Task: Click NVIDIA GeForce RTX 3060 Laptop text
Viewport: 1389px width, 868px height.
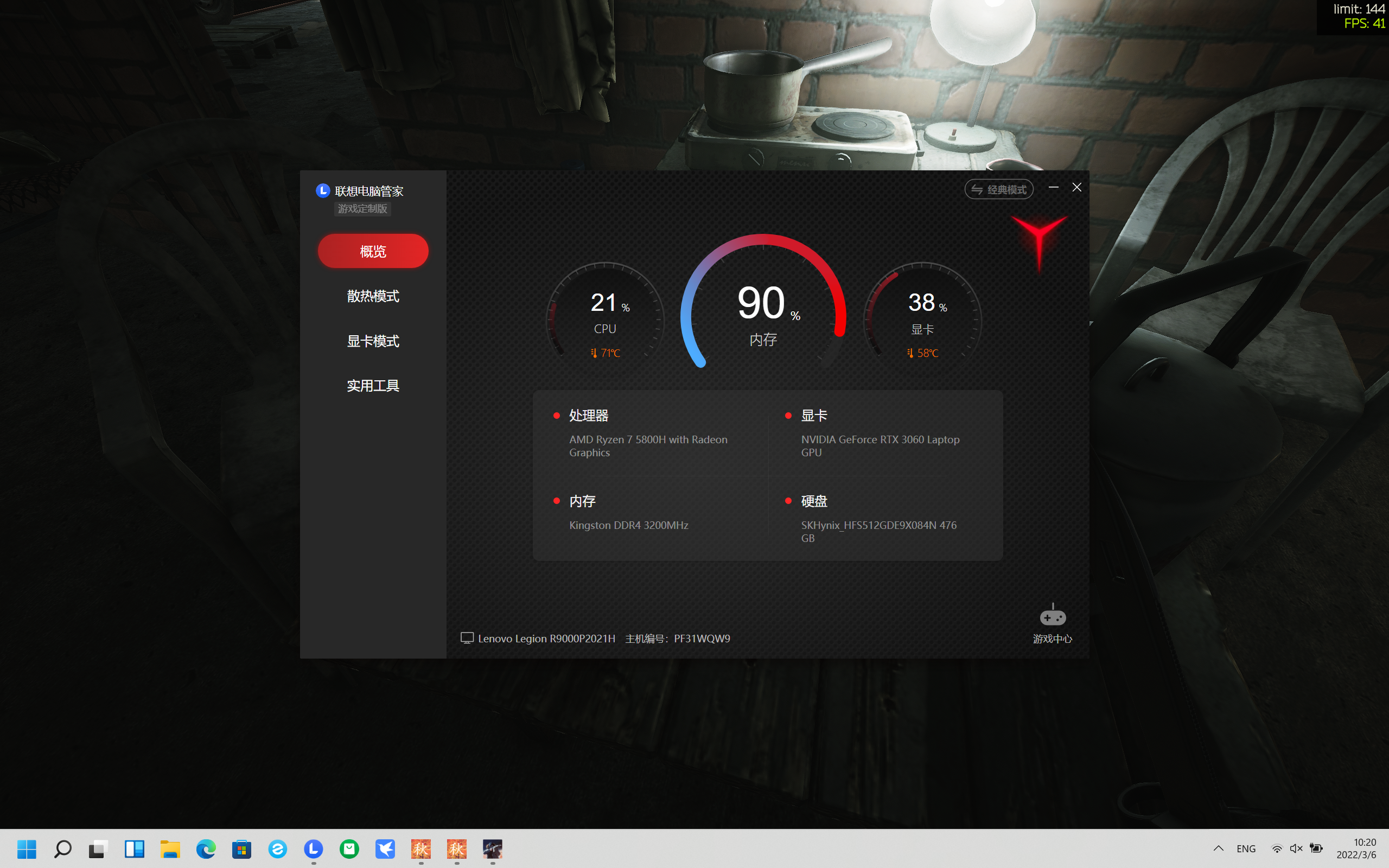Action: (x=881, y=446)
